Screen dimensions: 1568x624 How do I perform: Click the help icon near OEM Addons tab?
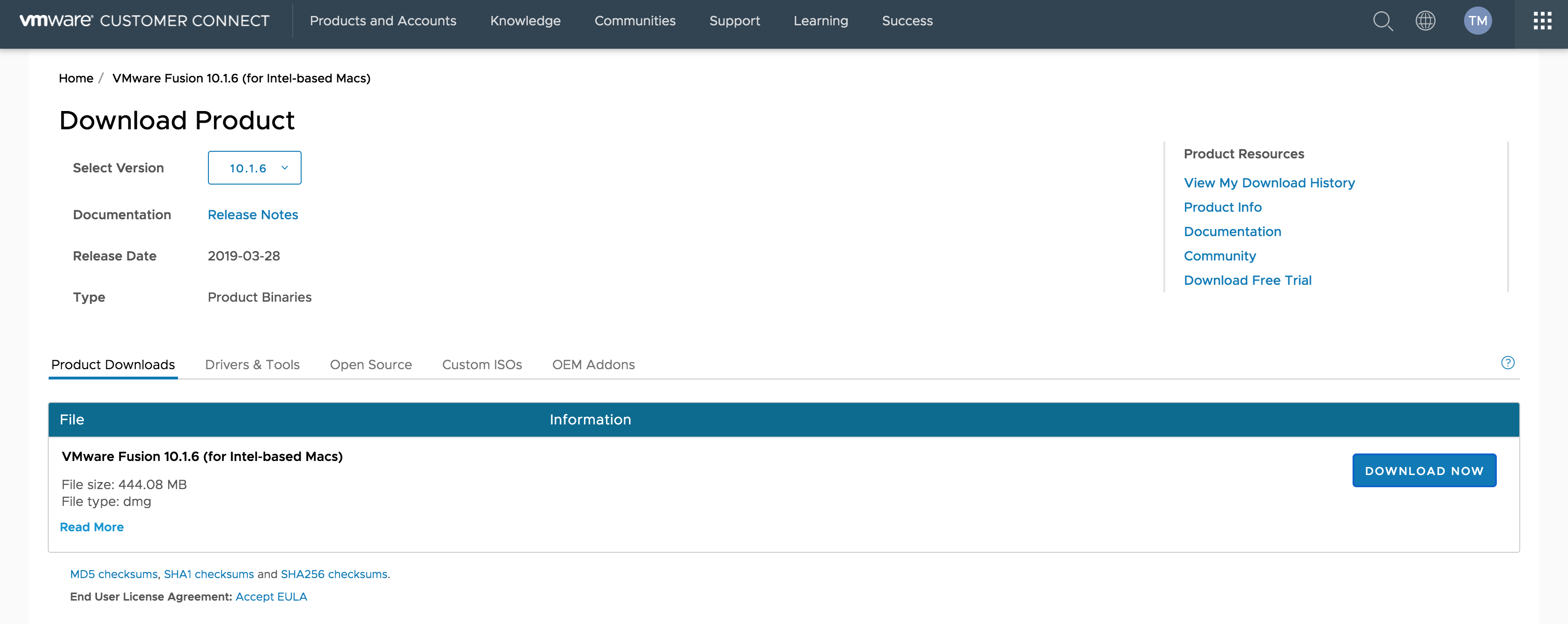point(1509,362)
